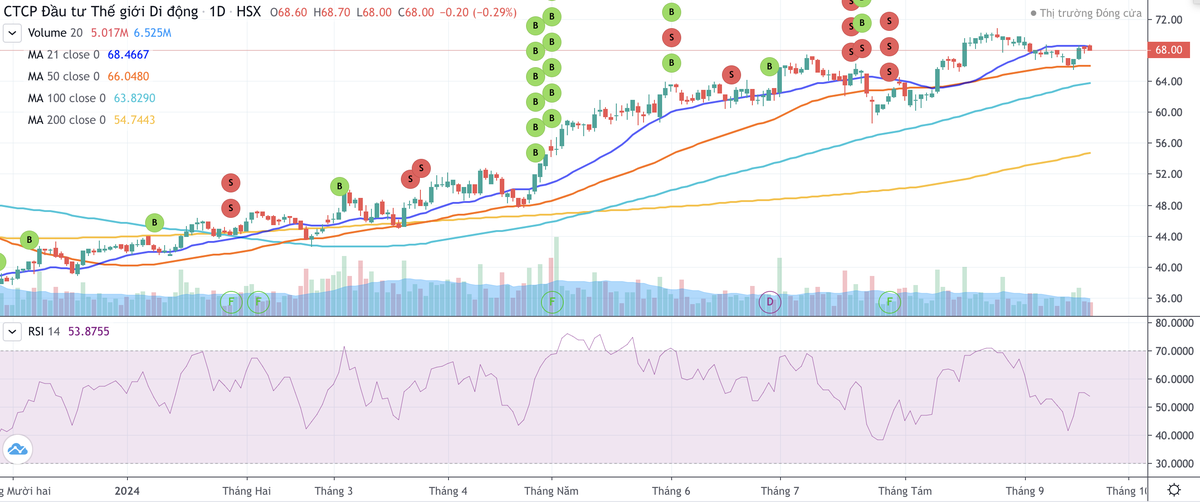1200x502 pixels.
Task: Click the F event marker near Tháng Tám
Action: (889, 300)
